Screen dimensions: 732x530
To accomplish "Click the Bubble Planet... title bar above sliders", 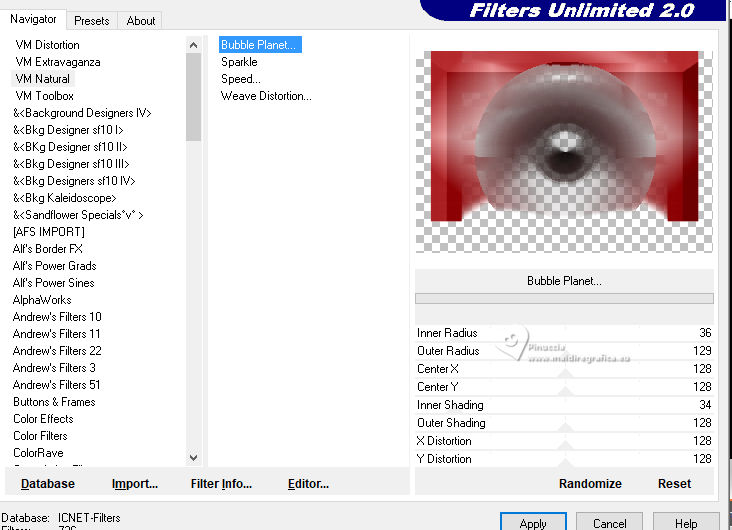I will [x=564, y=281].
